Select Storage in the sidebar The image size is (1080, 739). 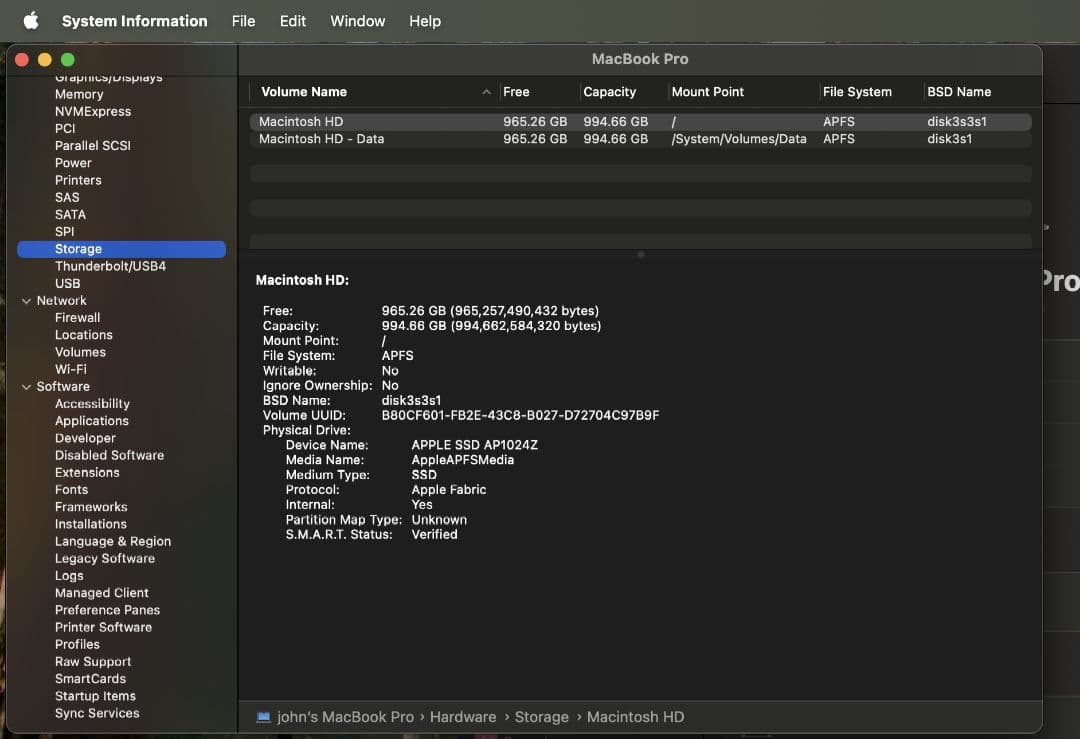[x=121, y=249]
